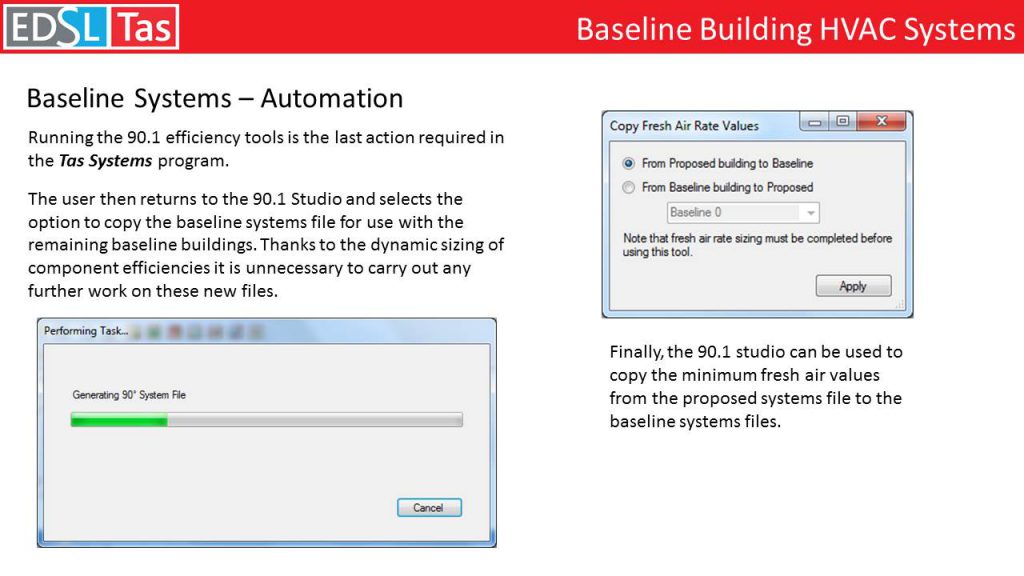Open the Baseline 0 dropdown arrow
The width and height of the screenshot is (1024, 576).
pyautogui.click(x=809, y=213)
